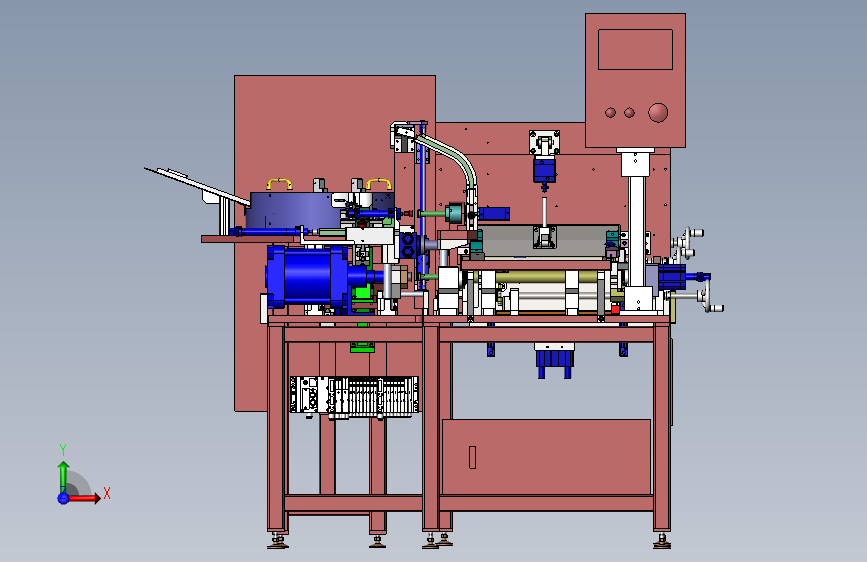
Task: Select the display screen on control panel
Action: pyautogui.click(x=635, y=49)
